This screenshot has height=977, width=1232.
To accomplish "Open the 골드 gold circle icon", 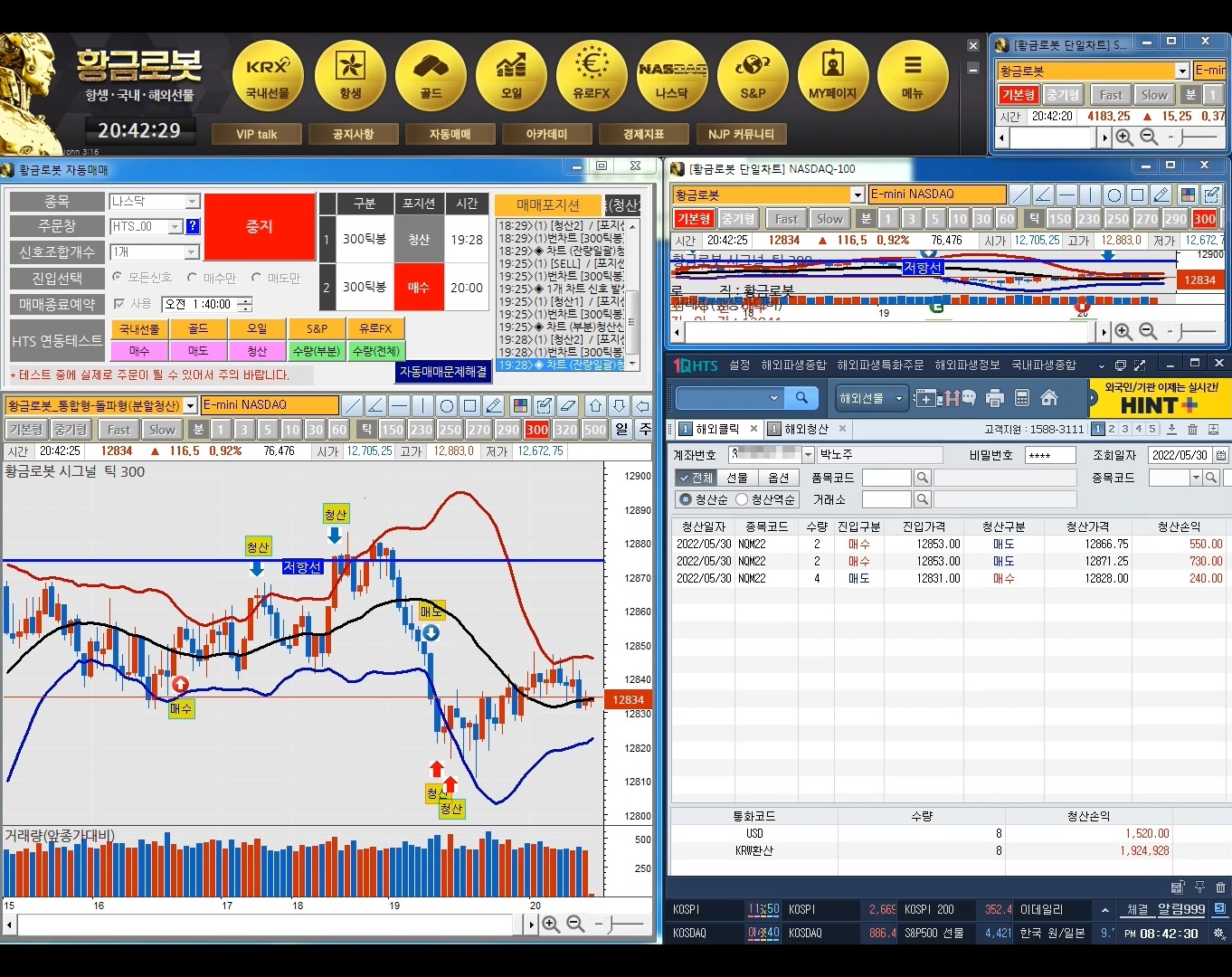I will [431, 76].
